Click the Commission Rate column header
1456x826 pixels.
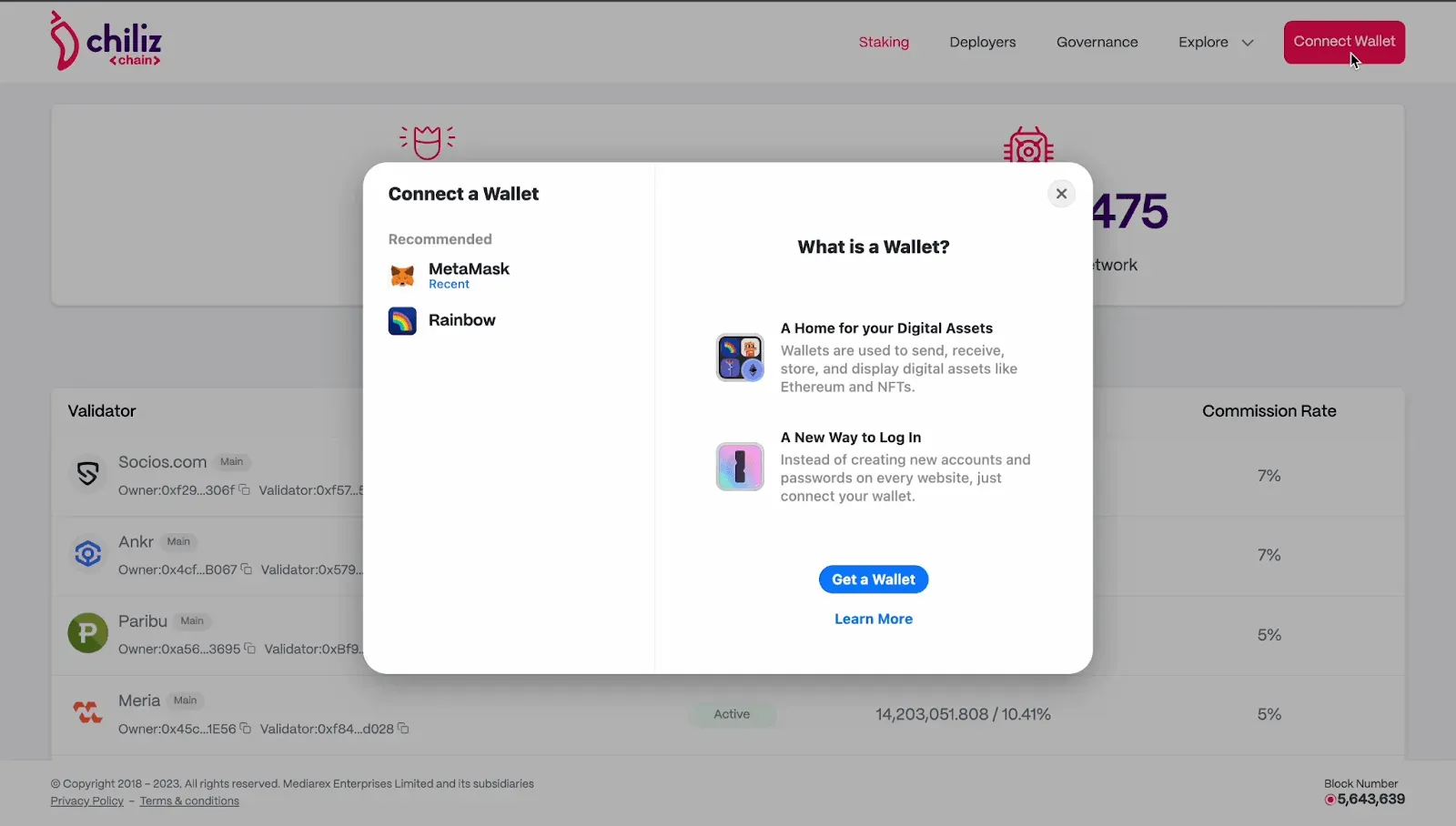pyautogui.click(x=1269, y=411)
